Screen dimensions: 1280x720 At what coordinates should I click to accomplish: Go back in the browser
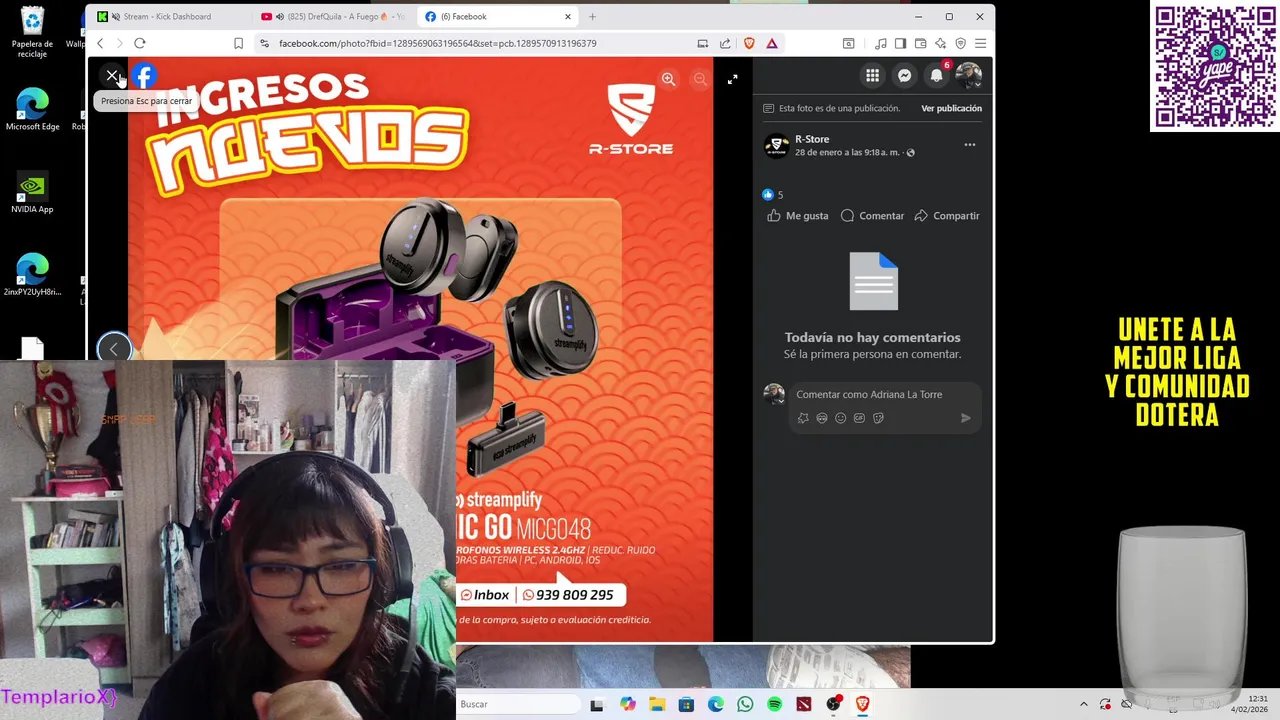(x=100, y=43)
